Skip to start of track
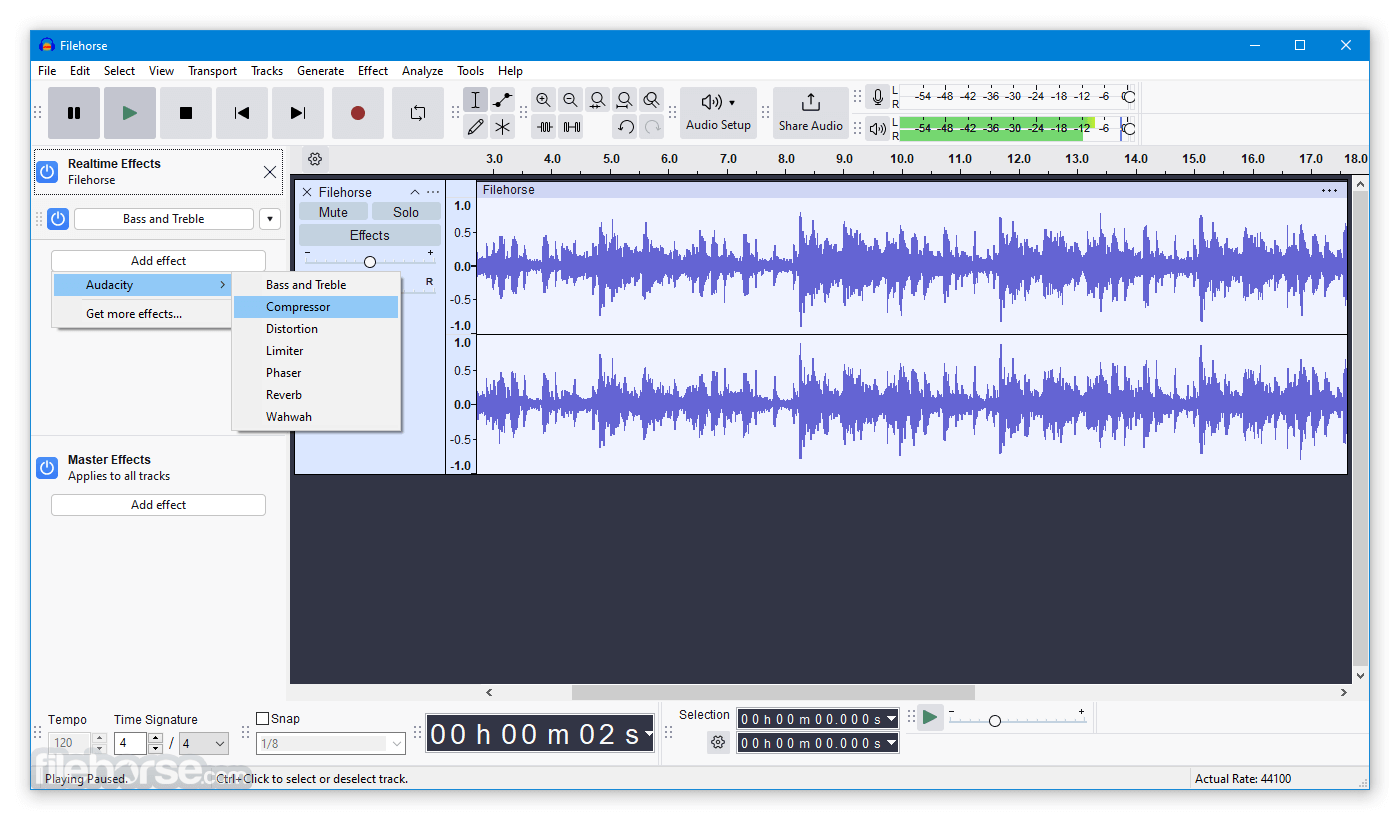This screenshot has height=820, width=1400. click(242, 113)
